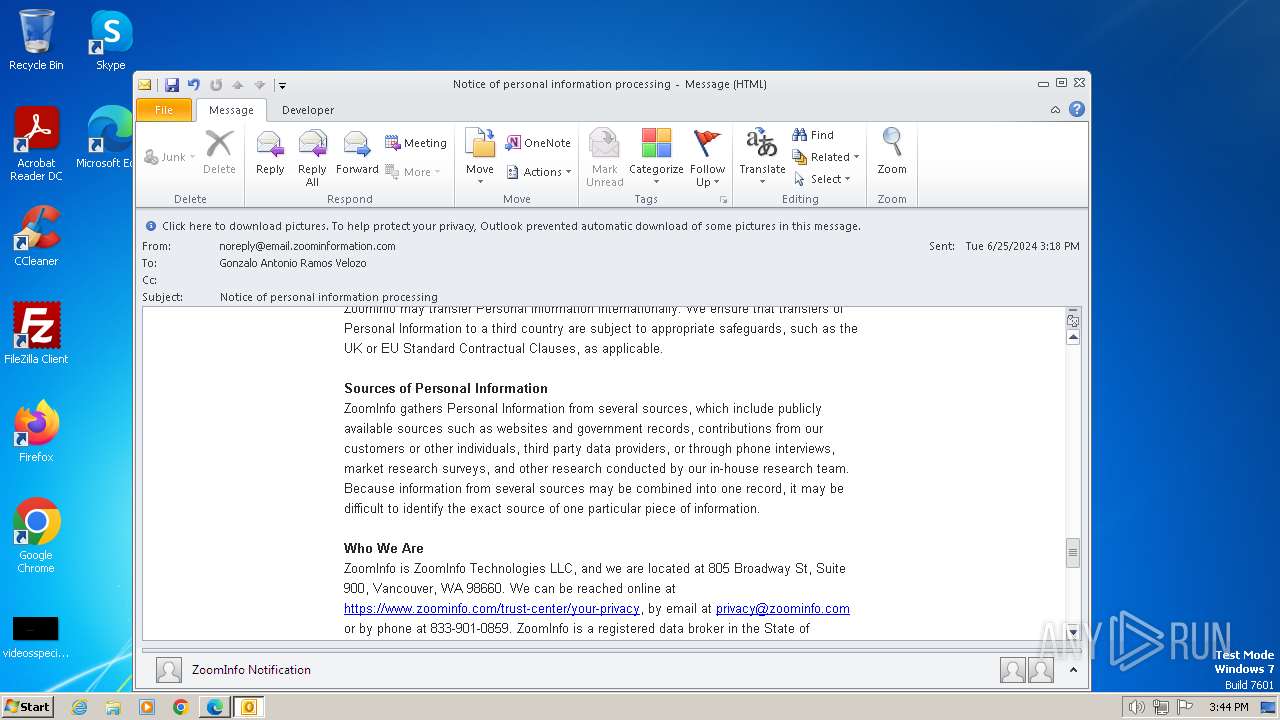Viewport: 1280px width, 720px height.
Task: Open the File tab
Action: (x=164, y=110)
